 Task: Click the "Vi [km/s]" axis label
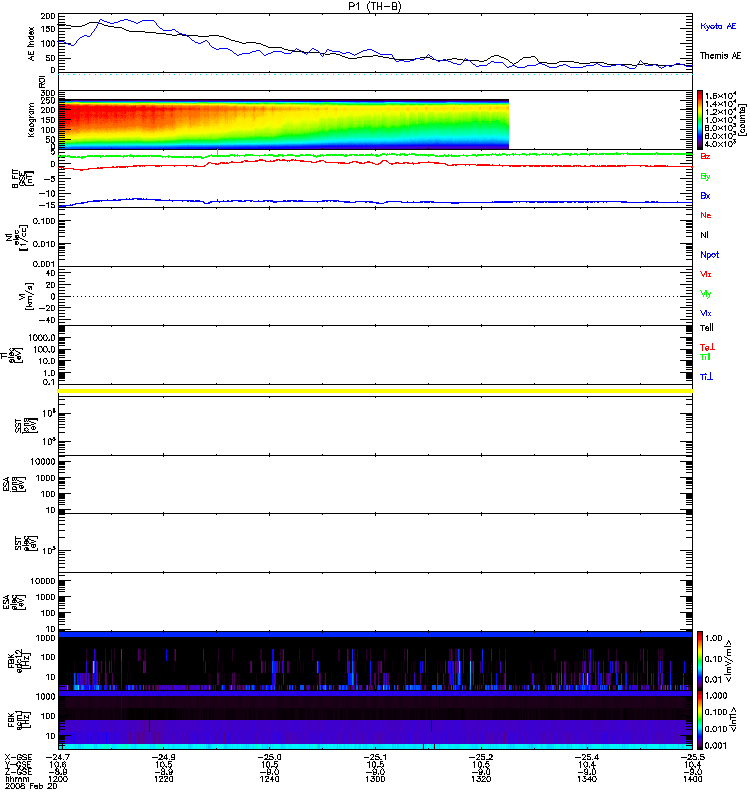pyautogui.click(x=26, y=296)
